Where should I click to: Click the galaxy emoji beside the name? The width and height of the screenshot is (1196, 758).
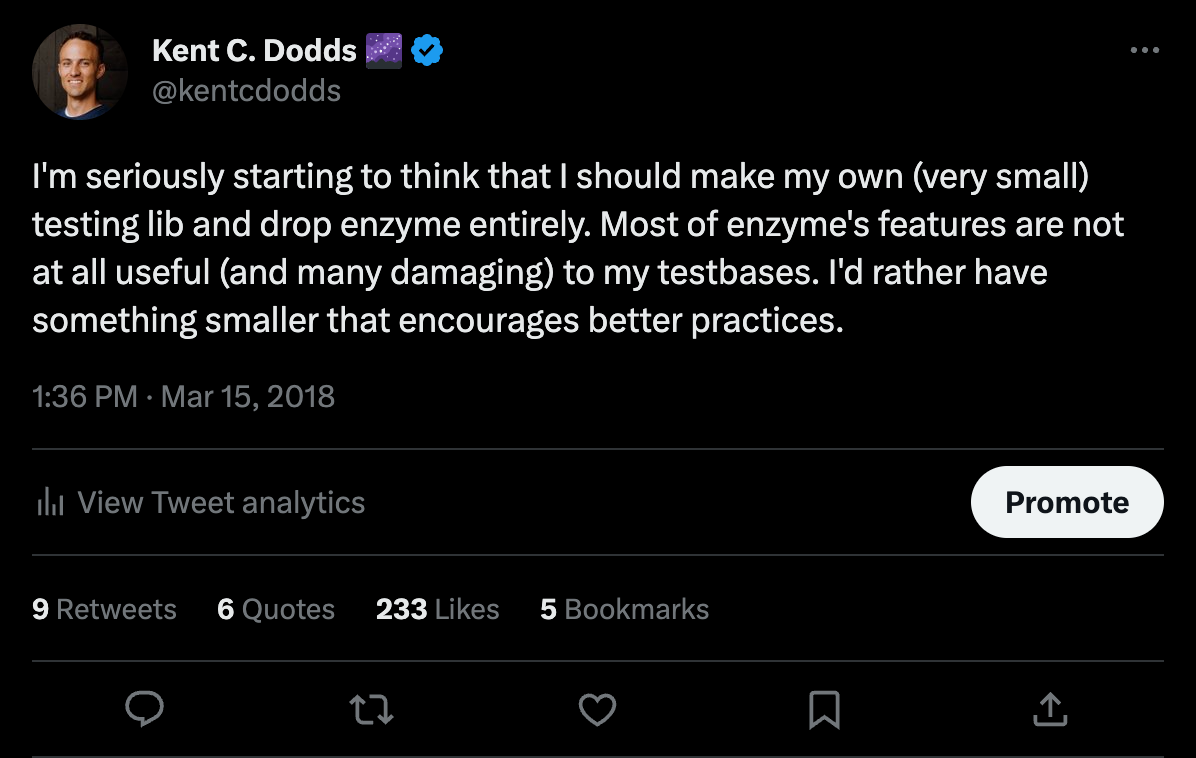pyautogui.click(x=384, y=50)
